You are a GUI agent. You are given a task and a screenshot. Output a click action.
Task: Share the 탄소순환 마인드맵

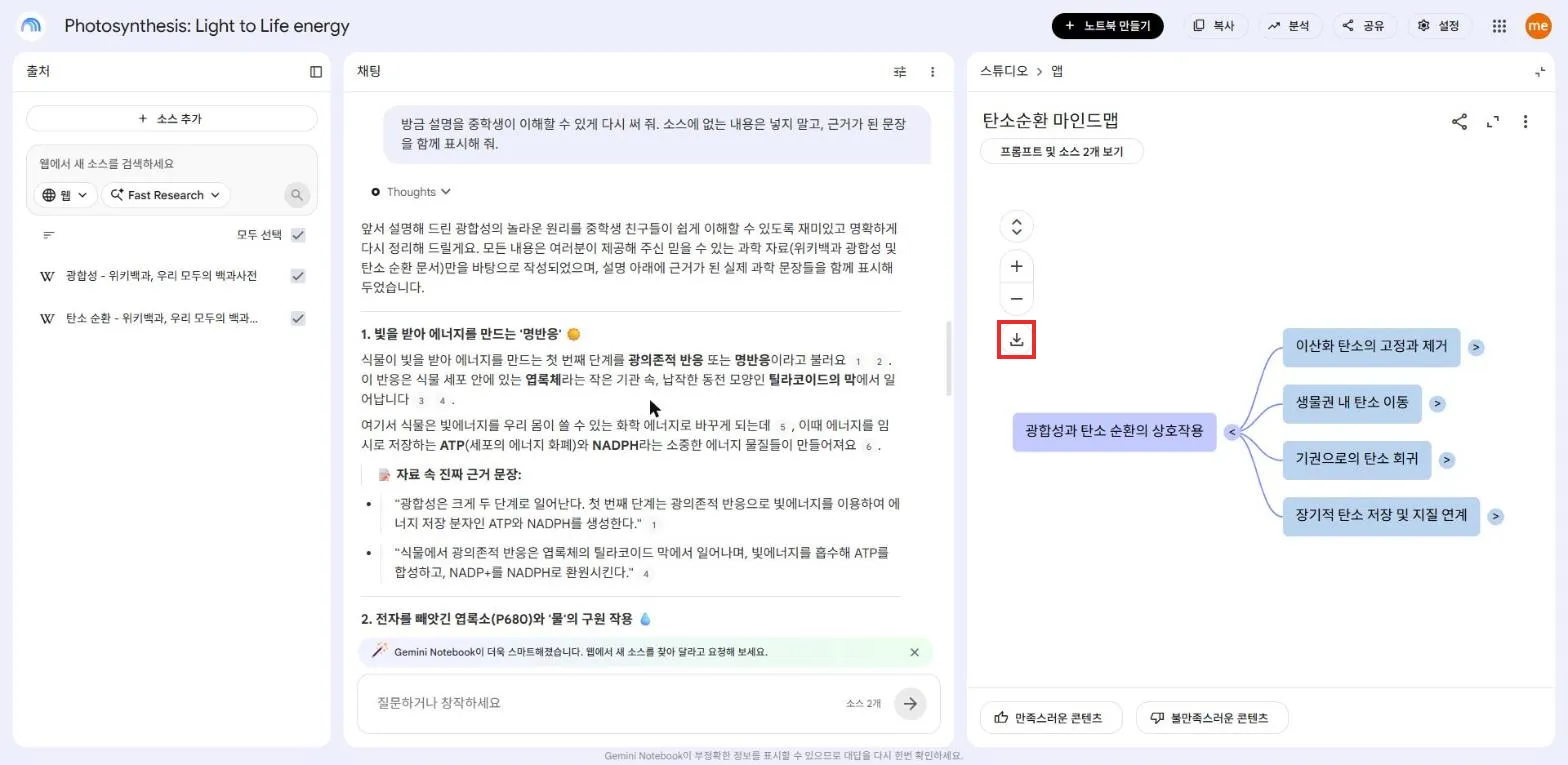pos(1459,121)
